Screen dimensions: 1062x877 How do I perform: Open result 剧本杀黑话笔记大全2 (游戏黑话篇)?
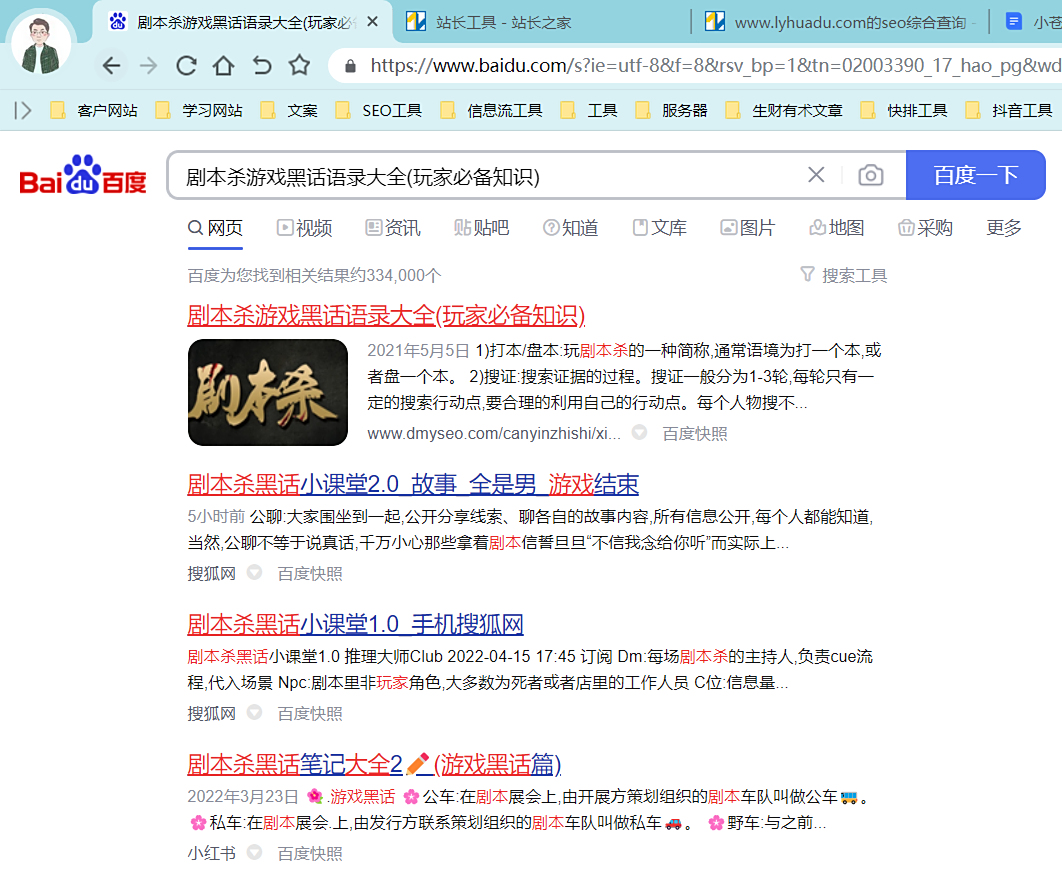[x=375, y=765]
